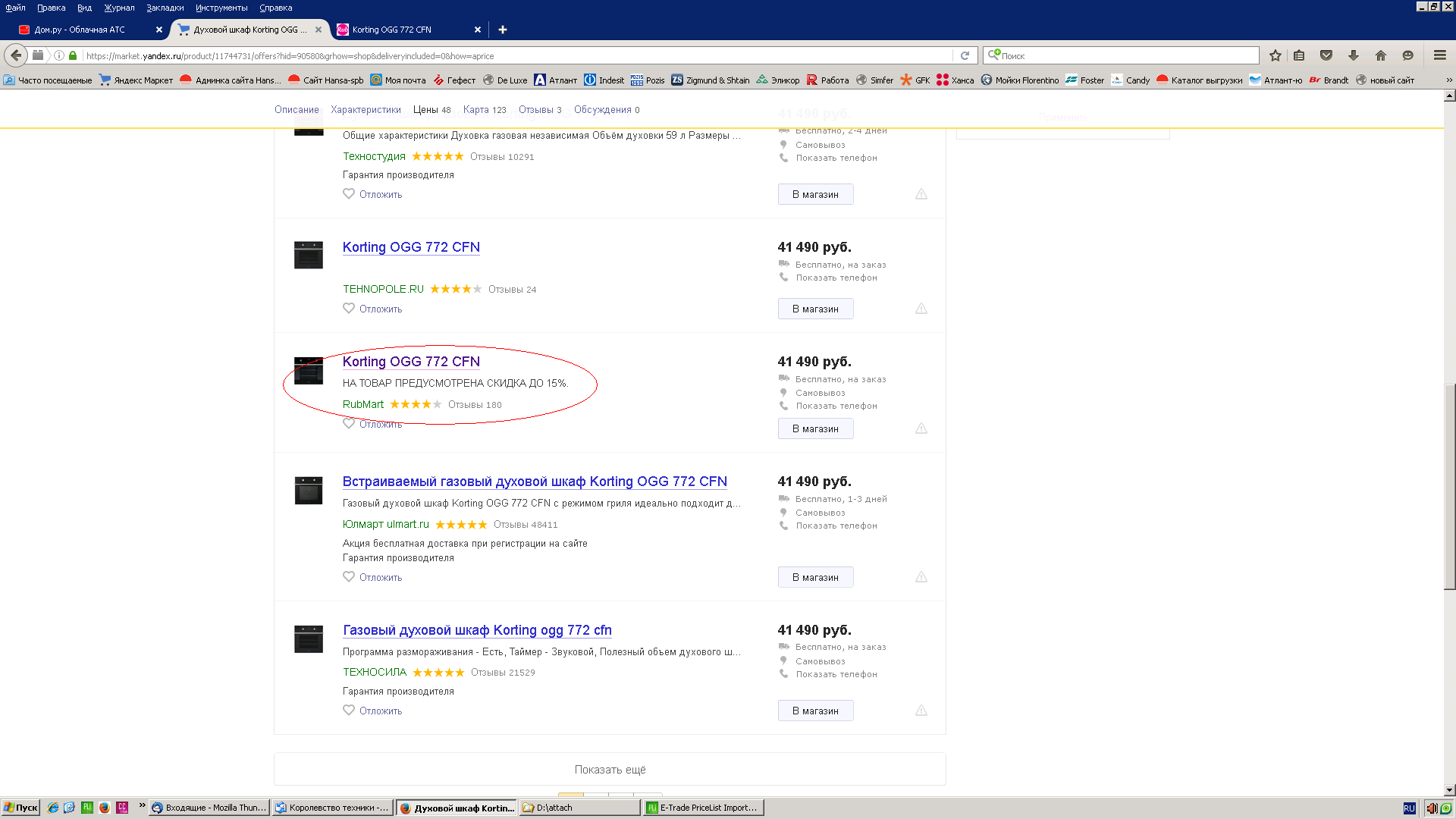
Task: Switch to the Дом.ру - Облачная АТС tab
Action: tap(90, 30)
